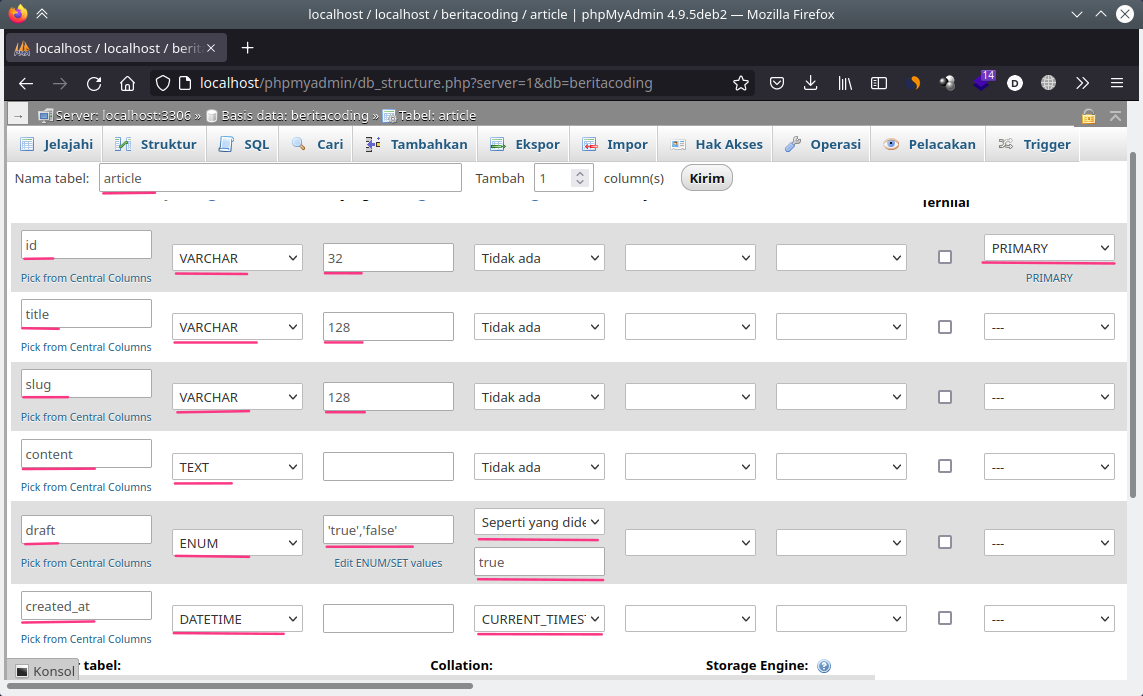This screenshot has height=696, width=1143.
Task: Open the phpMyAdmin Konsol console
Action: click(x=43, y=670)
